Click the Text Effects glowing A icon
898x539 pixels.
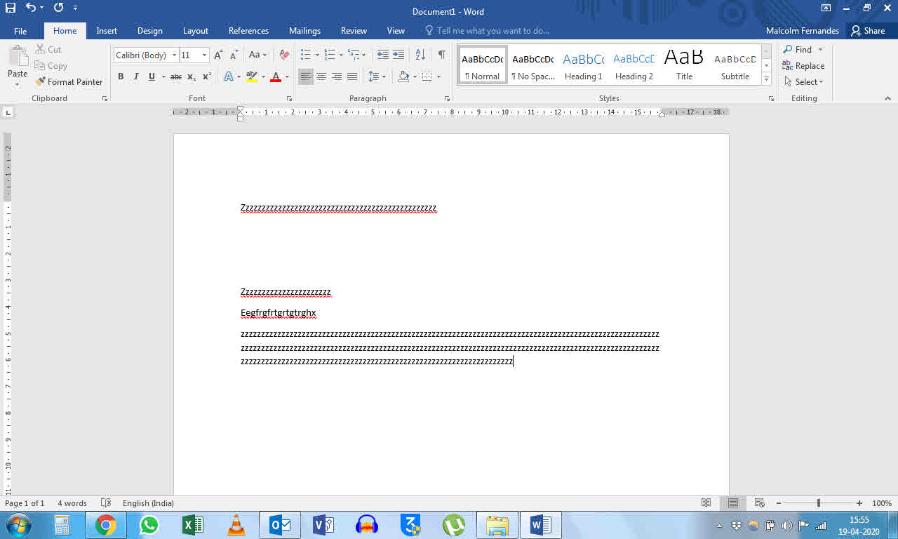(229, 76)
